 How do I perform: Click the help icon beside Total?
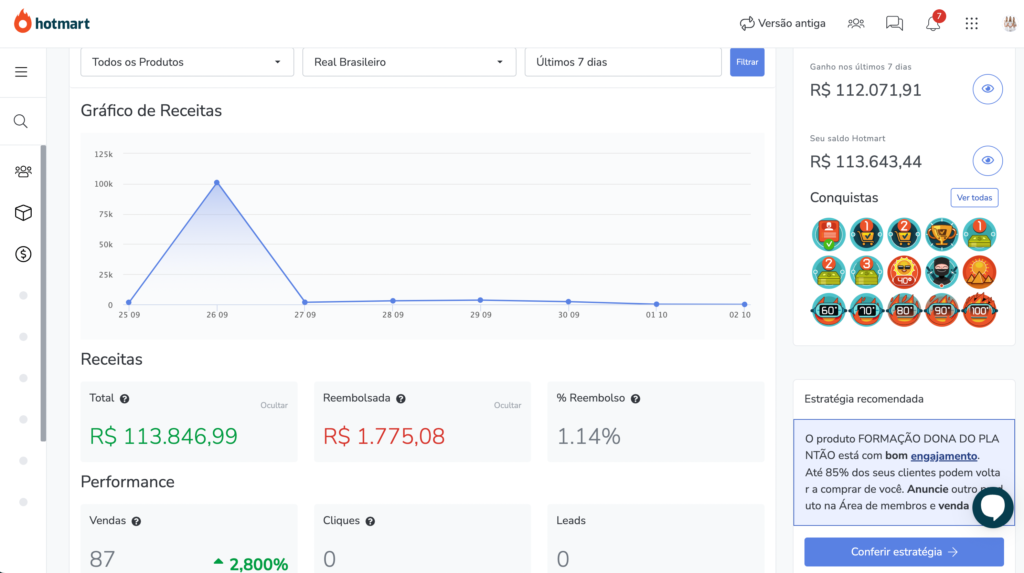124,399
